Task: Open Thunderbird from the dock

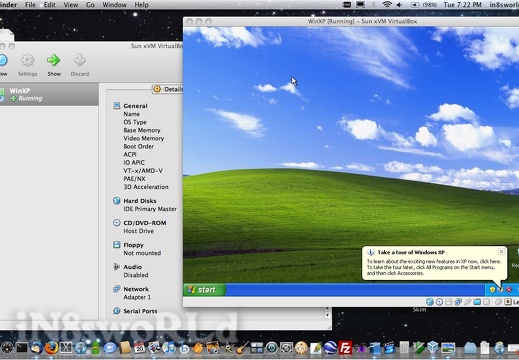Action: coord(37,348)
